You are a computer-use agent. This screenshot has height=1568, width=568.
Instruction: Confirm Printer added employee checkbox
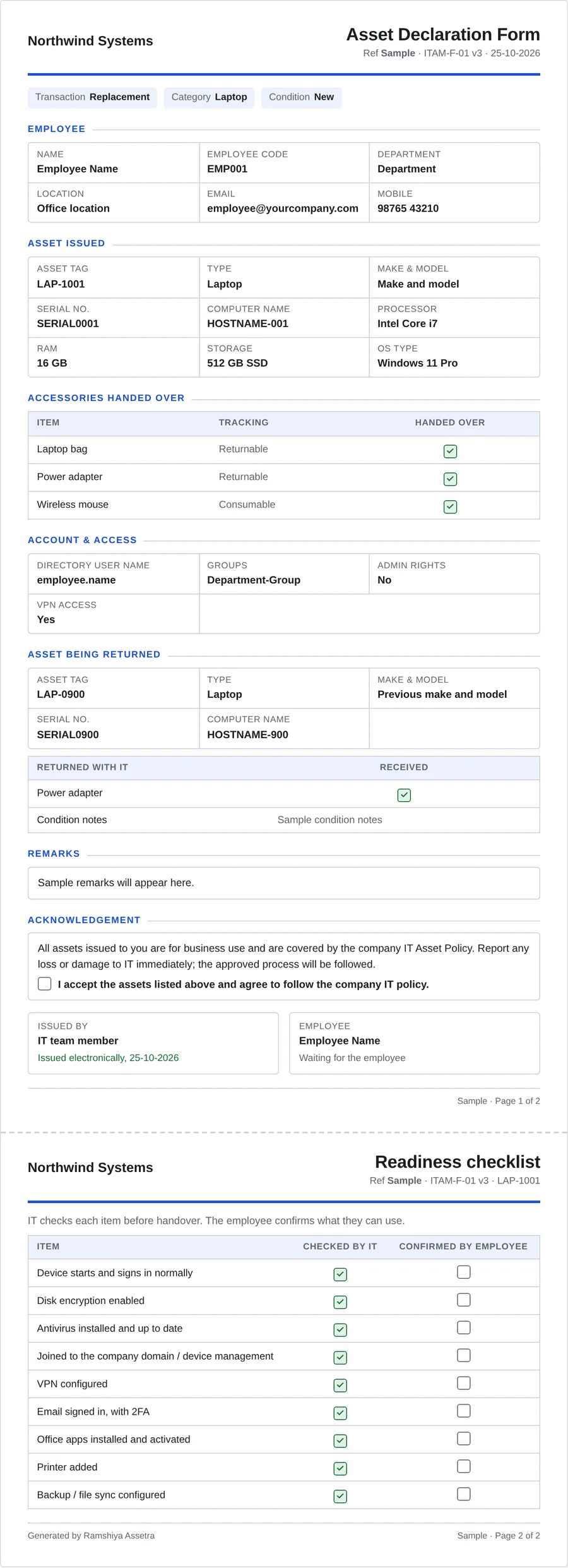464,1466
